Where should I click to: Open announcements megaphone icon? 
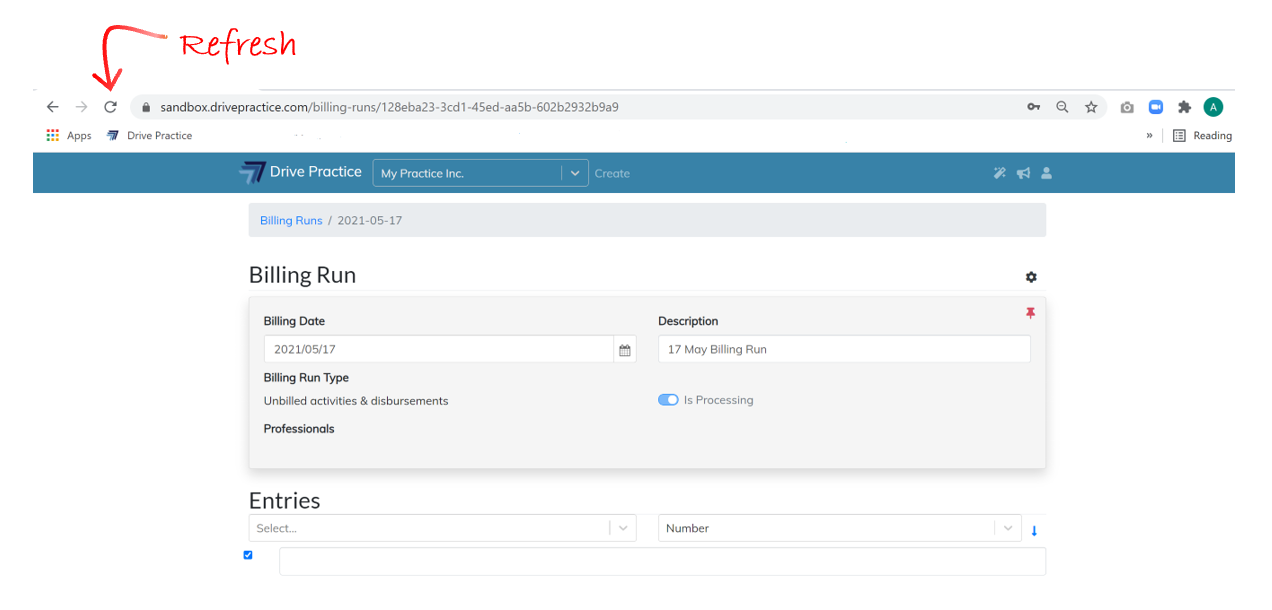[1023, 173]
